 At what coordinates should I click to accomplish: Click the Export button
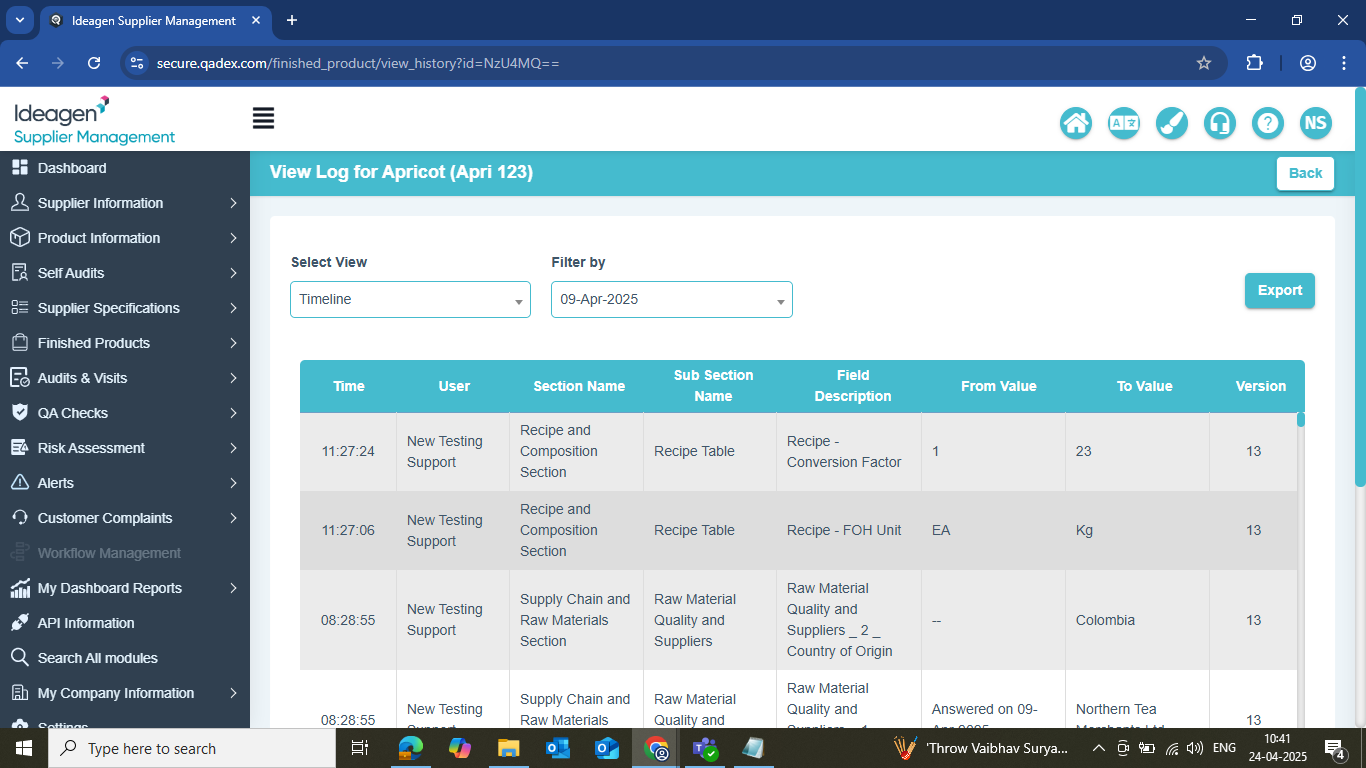tap(1280, 290)
